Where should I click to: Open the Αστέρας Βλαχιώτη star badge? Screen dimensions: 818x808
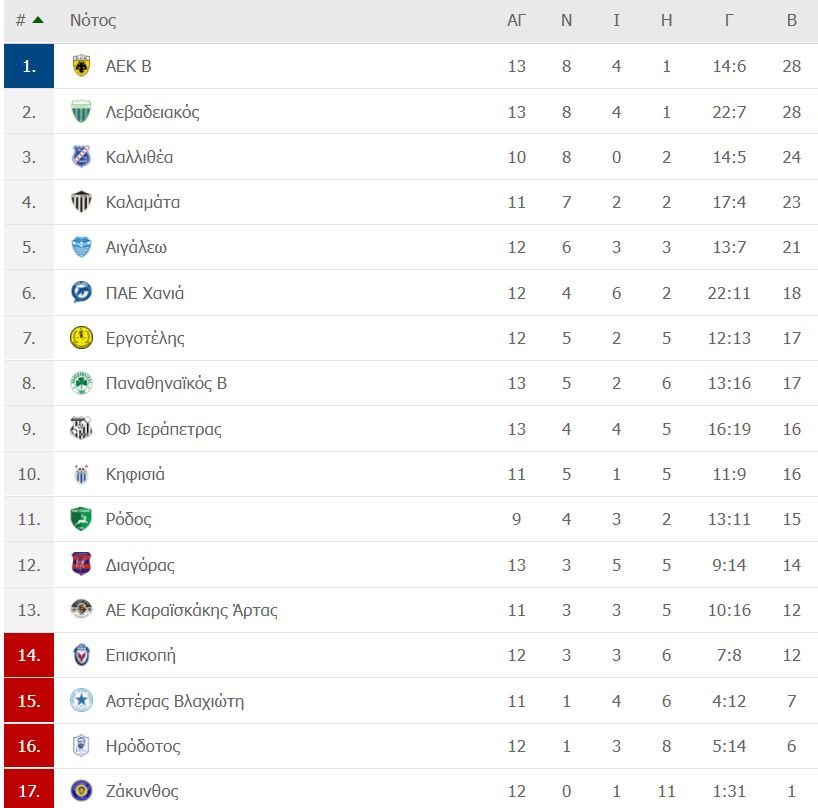(81, 700)
